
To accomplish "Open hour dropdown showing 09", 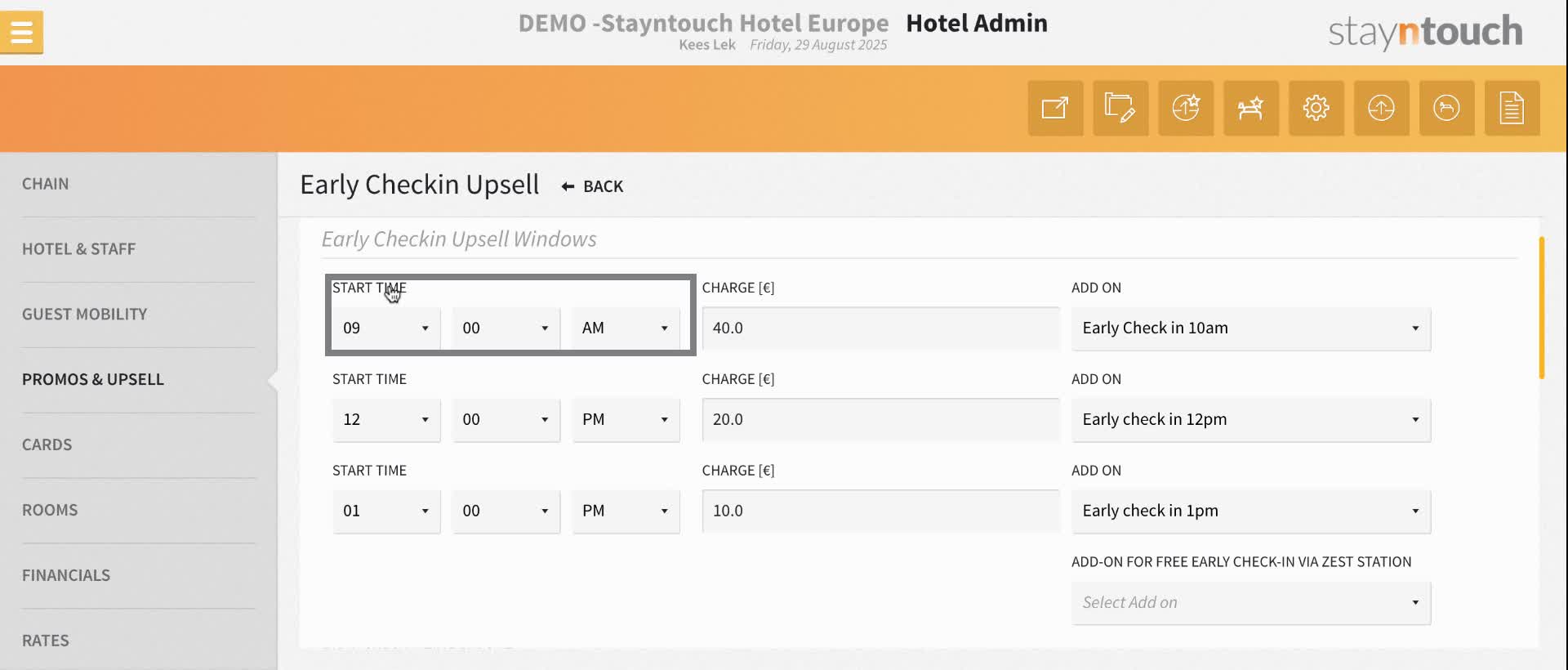I will (x=386, y=328).
